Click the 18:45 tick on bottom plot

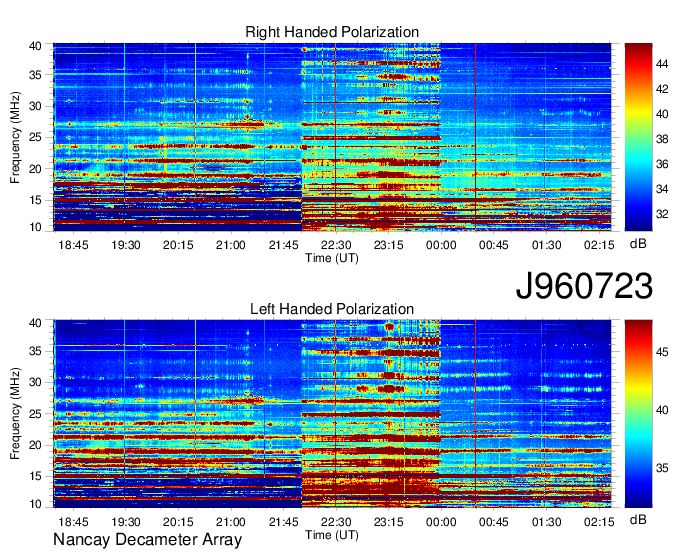[x=73, y=522]
